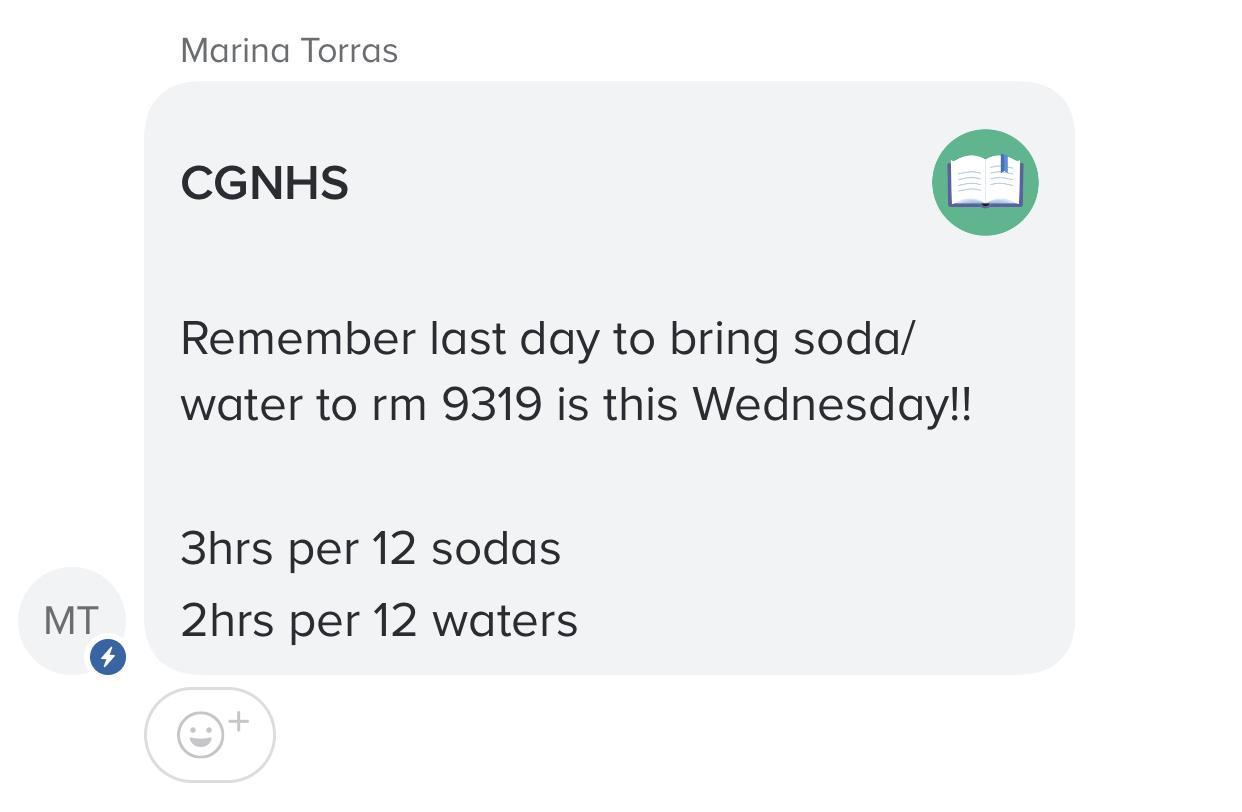Click the blue lightning bolt badge
The width and height of the screenshot is (1242, 812).
pyautogui.click(x=108, y=657)
